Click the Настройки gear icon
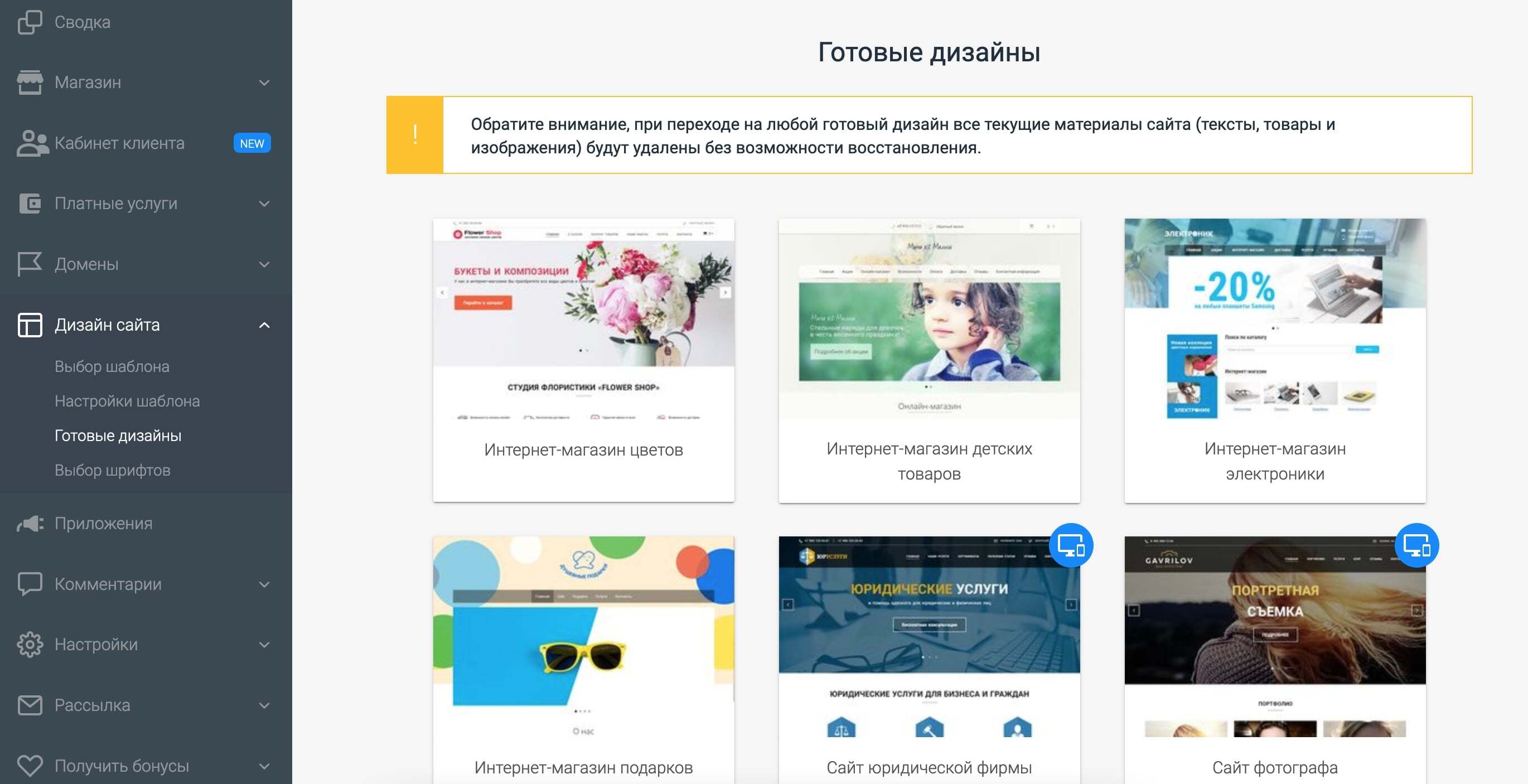 30,645
